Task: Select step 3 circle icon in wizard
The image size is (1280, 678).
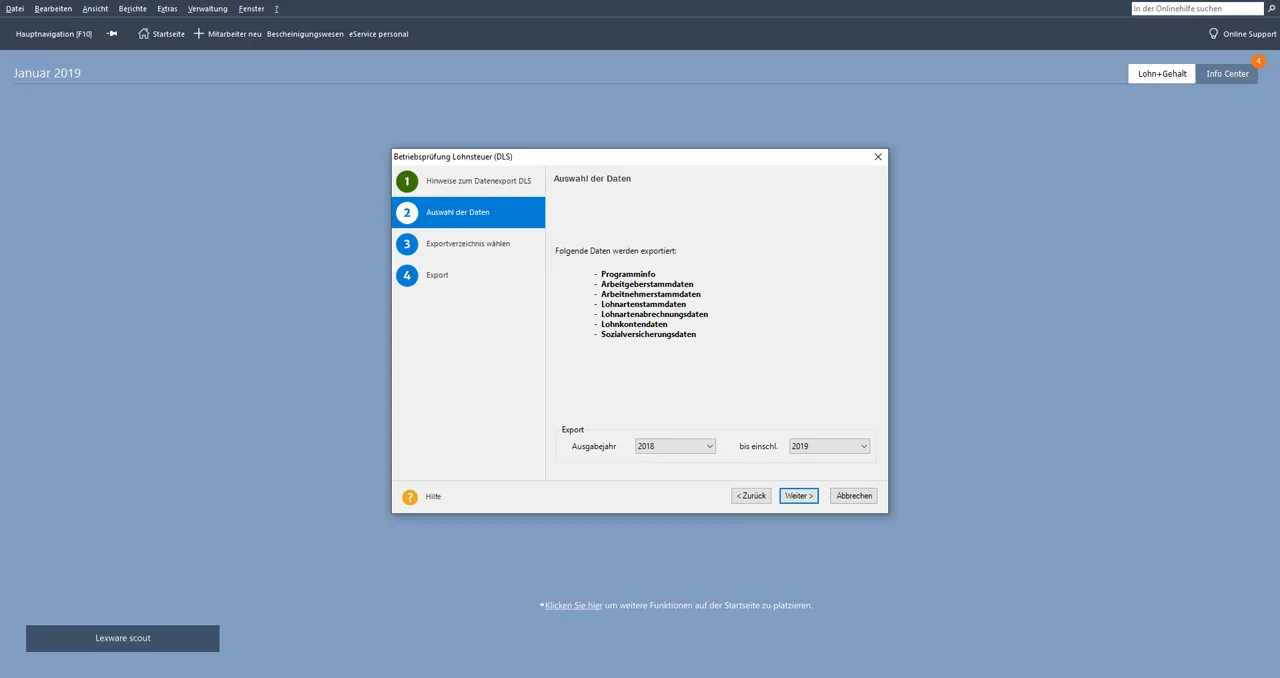Action: [x=407, y=244]
